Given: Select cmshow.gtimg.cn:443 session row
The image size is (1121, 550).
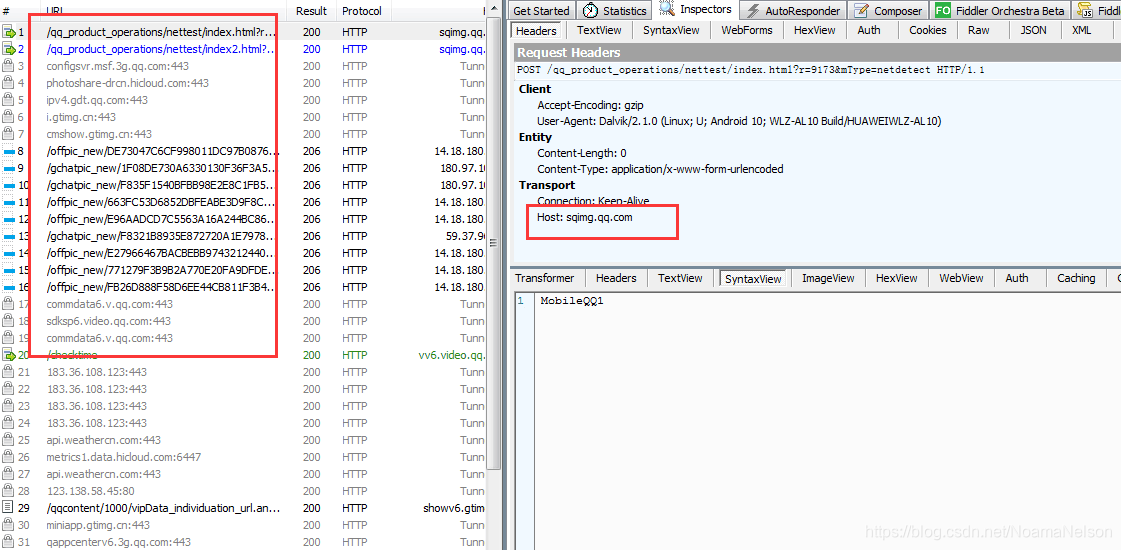Looking at the screenshot, I should (243, 134).
